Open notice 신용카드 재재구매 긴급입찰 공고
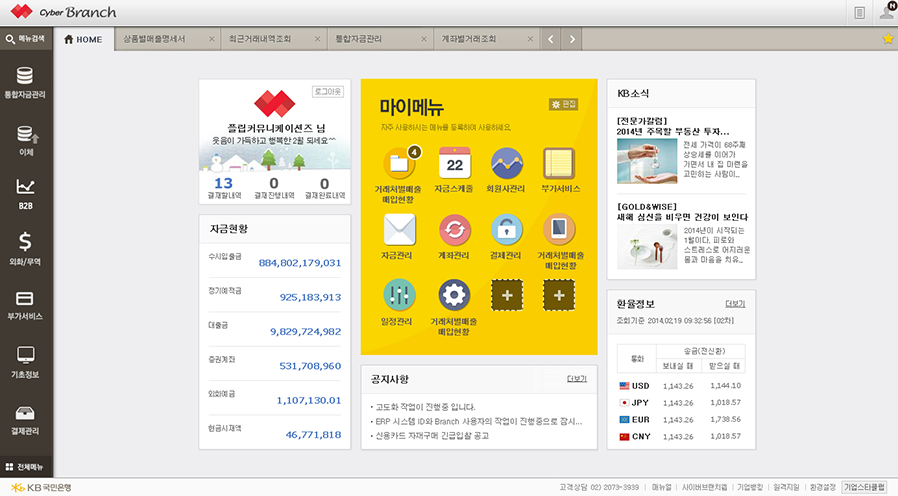The width and height of the screenshot is (898, 496). pos(430,436)
